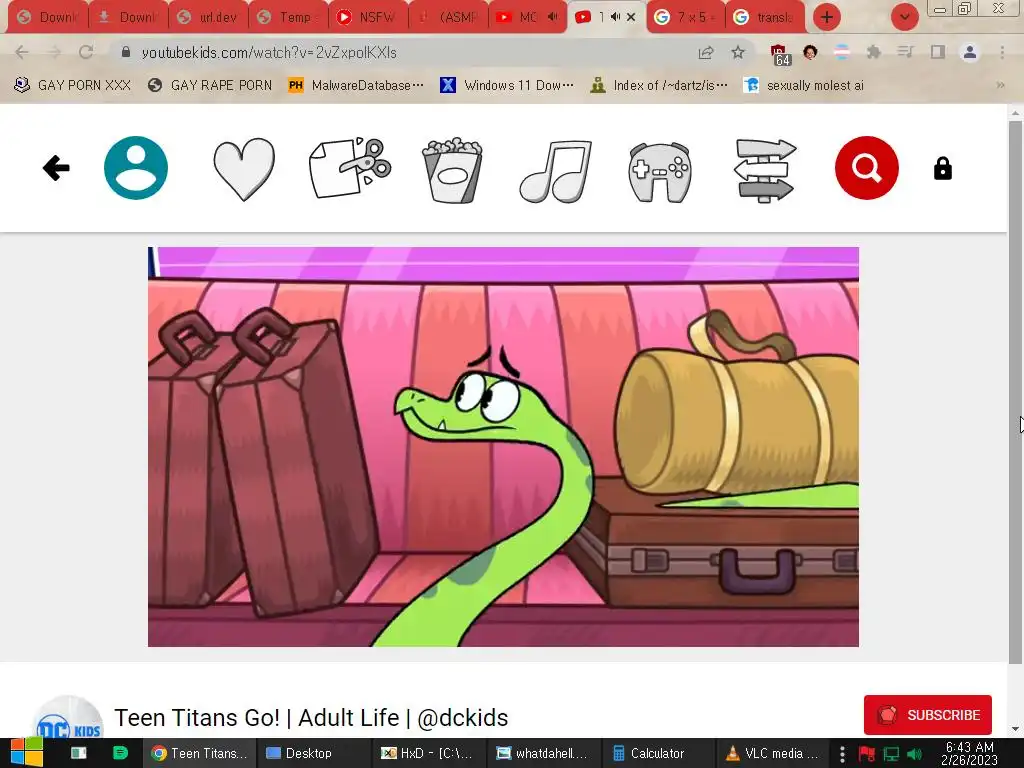The image size is (1024, 768).
Task: Open the Extensions puzzle piece menu
Action: (x=873, y=52)
